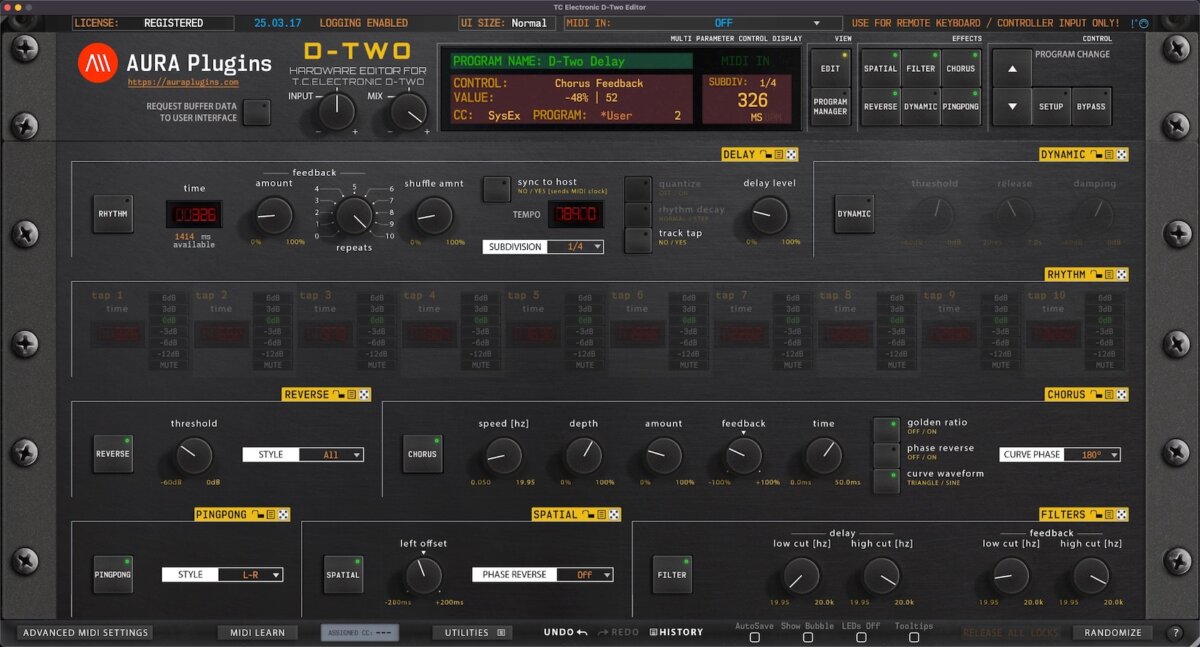Enable the Tooltips checkbox

[x=913, y=637]
